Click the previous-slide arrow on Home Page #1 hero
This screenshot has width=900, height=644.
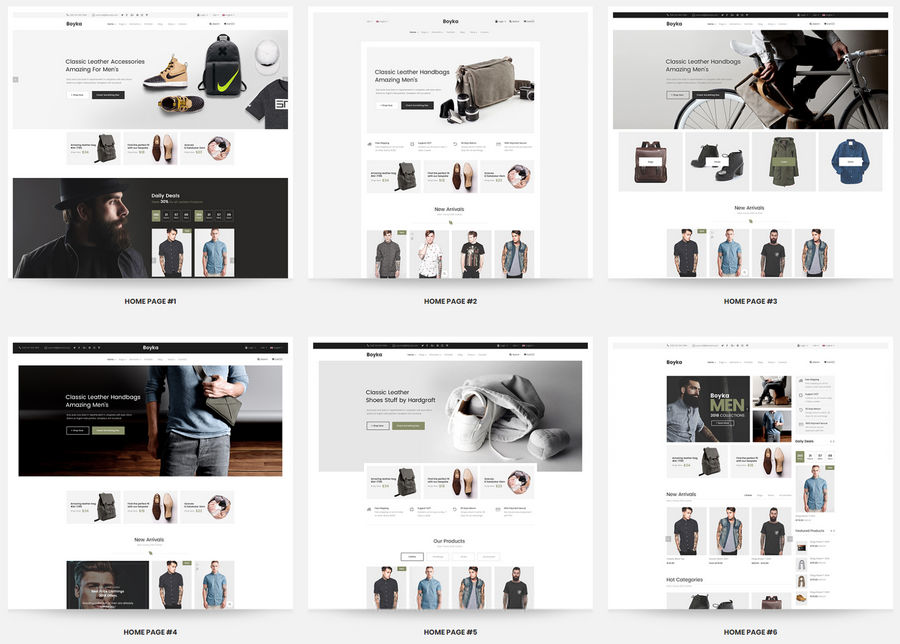[15, 80]
